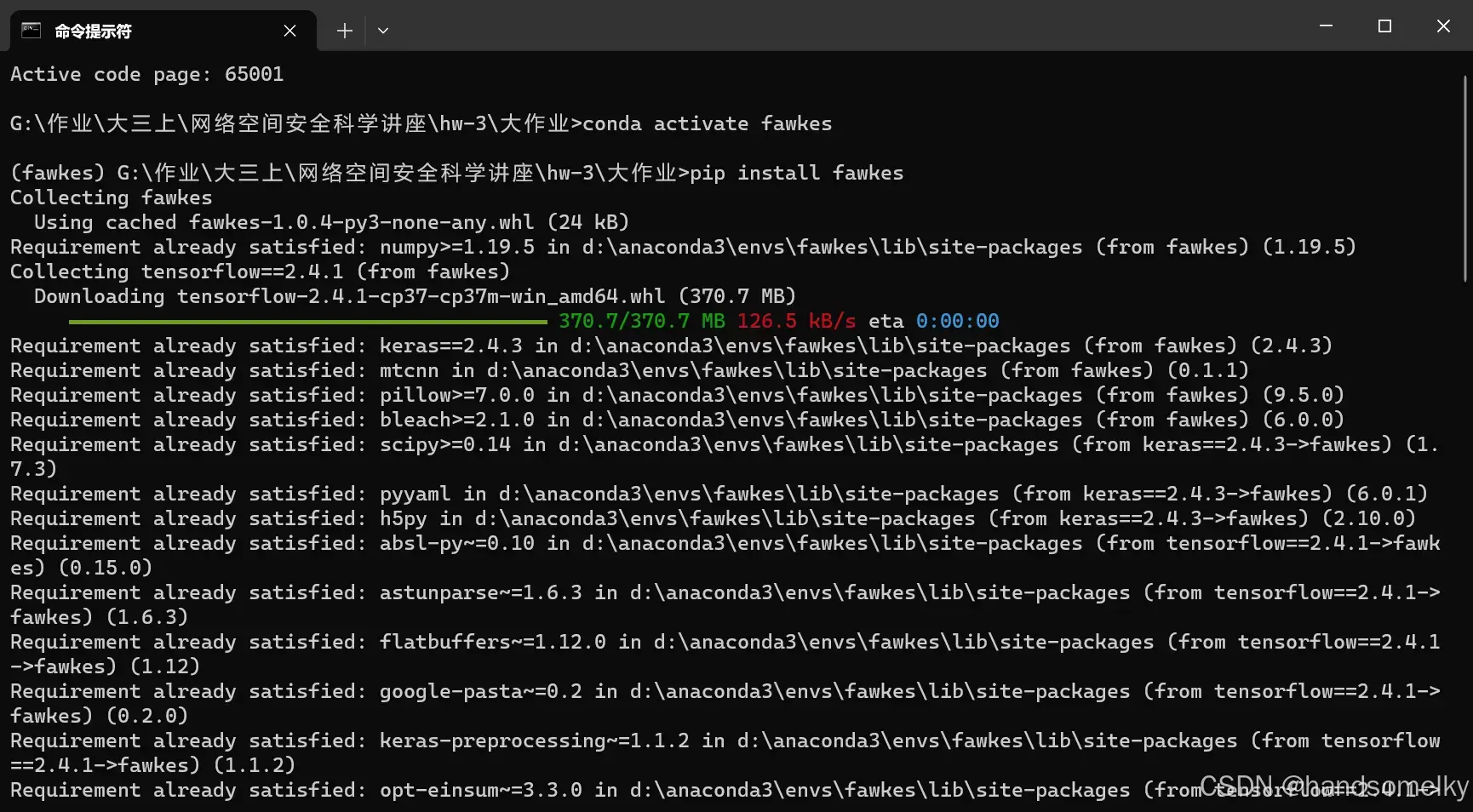Click the 'h5py' requirement text
The width and height of the screenshot is (1473, 812).
[404, 518]
